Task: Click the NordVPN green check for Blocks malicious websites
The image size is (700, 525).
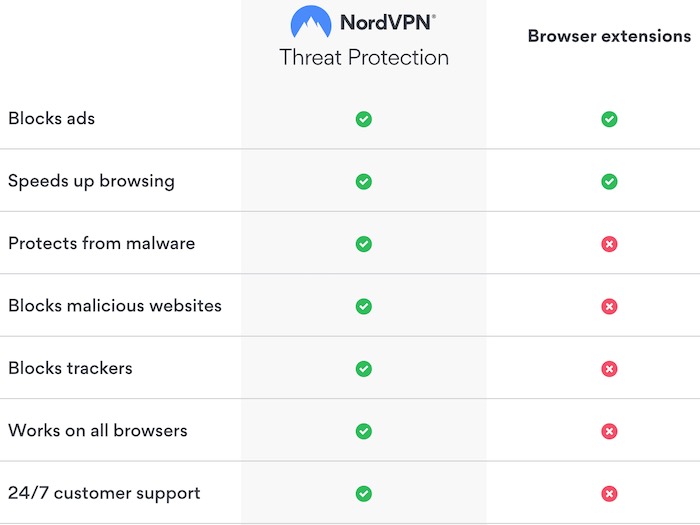Action: pos(364,307)
